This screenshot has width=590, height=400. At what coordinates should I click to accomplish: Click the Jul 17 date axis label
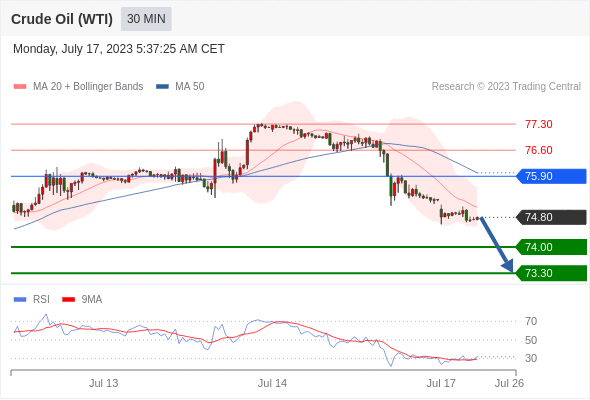point(441,383)
